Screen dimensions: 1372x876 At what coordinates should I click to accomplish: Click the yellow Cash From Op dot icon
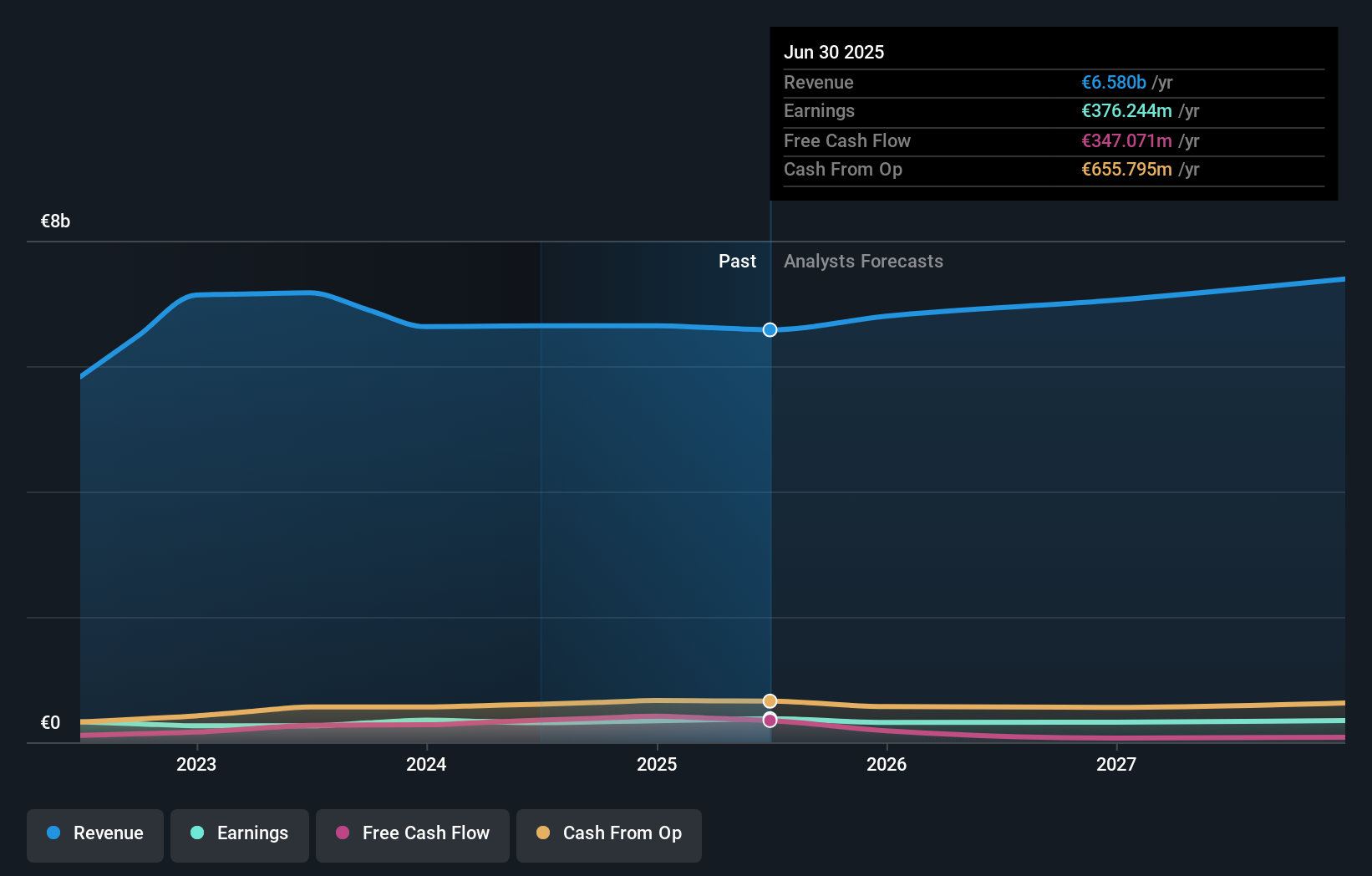click(543, 833)
